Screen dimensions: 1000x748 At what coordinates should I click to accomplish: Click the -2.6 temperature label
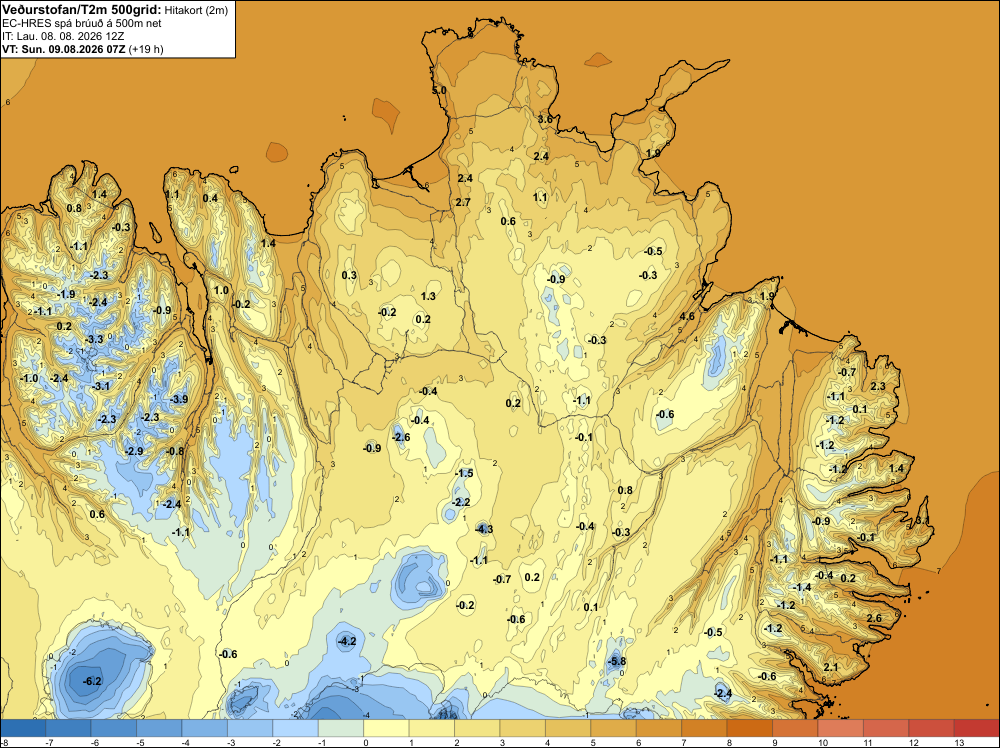coord(401,437)
